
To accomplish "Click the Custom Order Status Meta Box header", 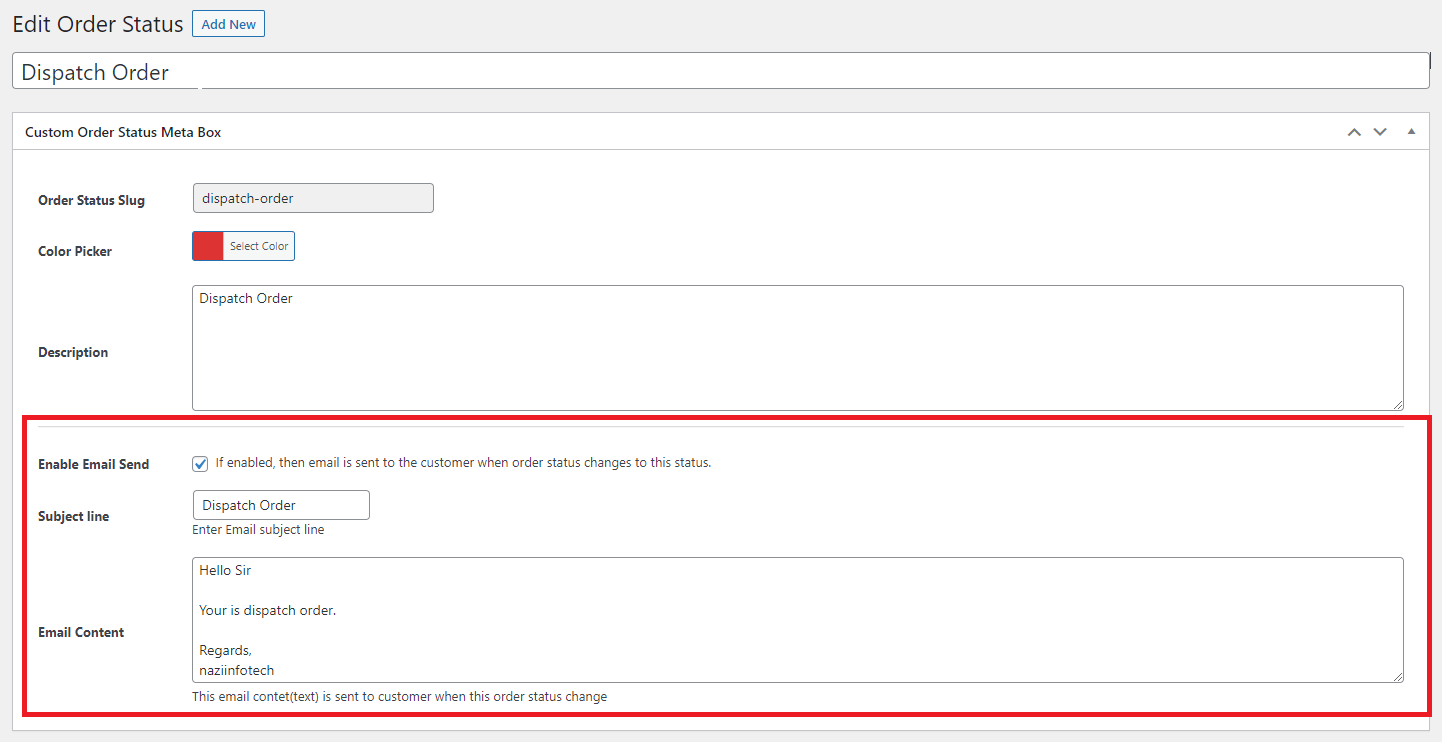I will click(x=123, y=132).
